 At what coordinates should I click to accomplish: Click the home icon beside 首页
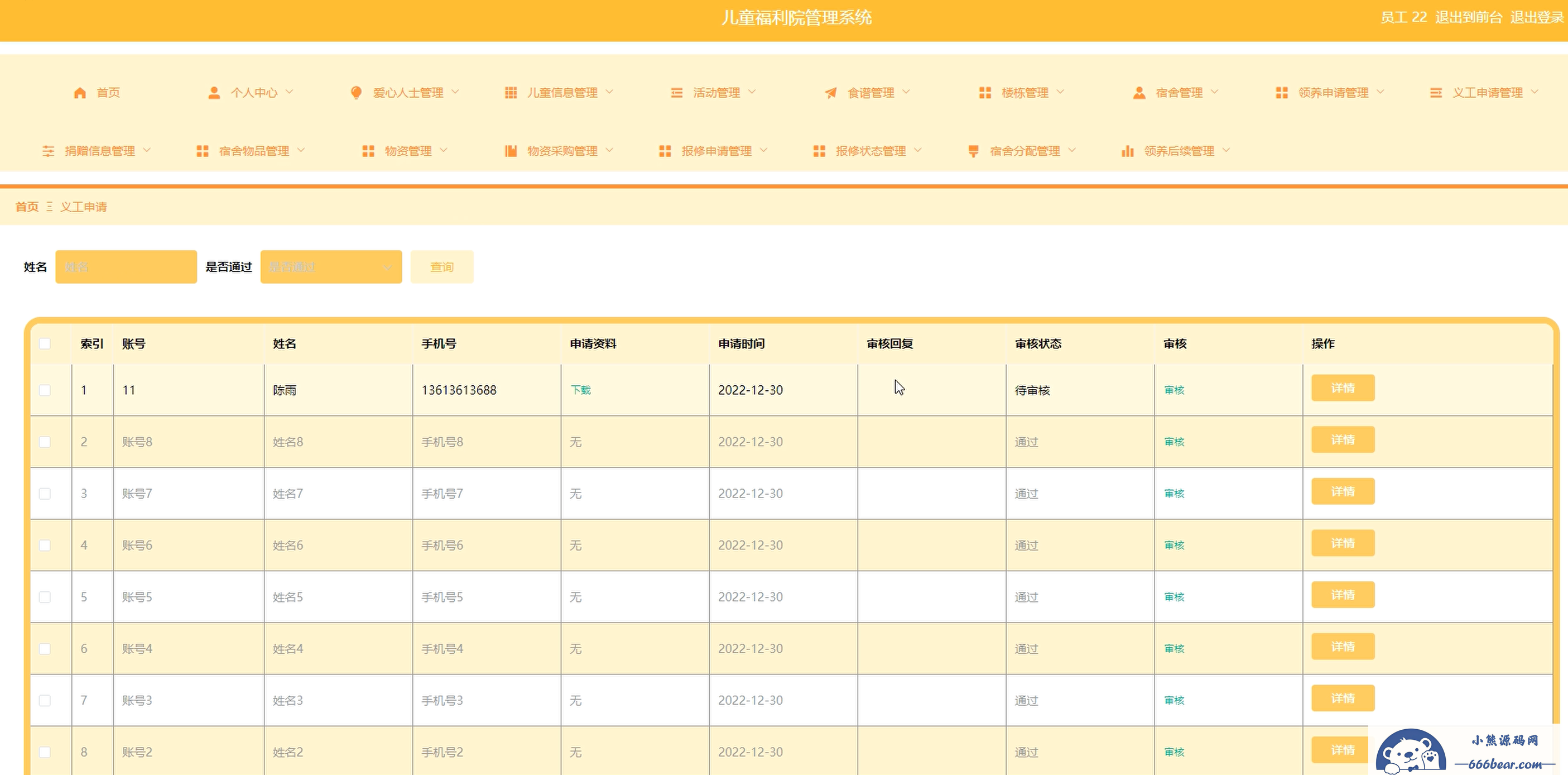click(80, 93)
